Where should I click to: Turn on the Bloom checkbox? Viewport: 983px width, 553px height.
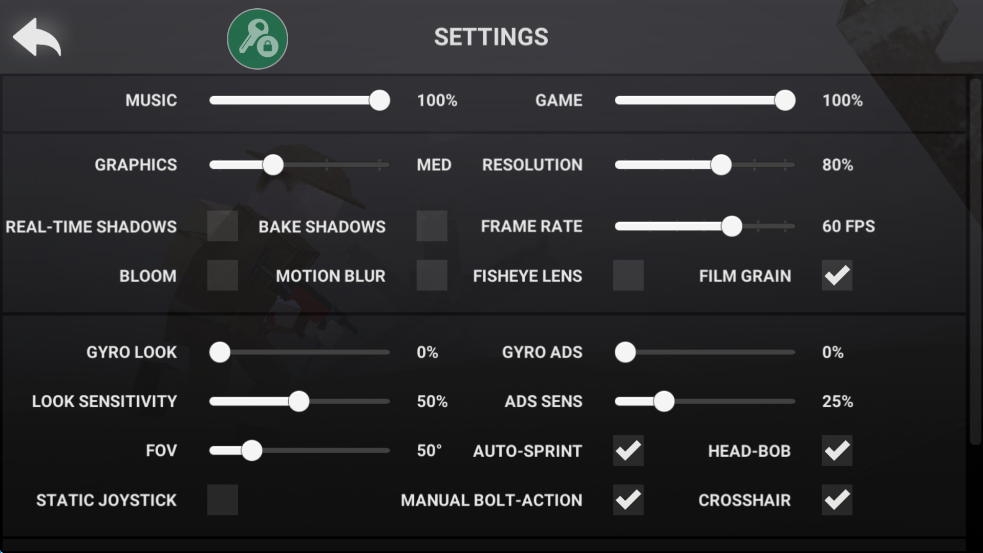tap(222, 276)
